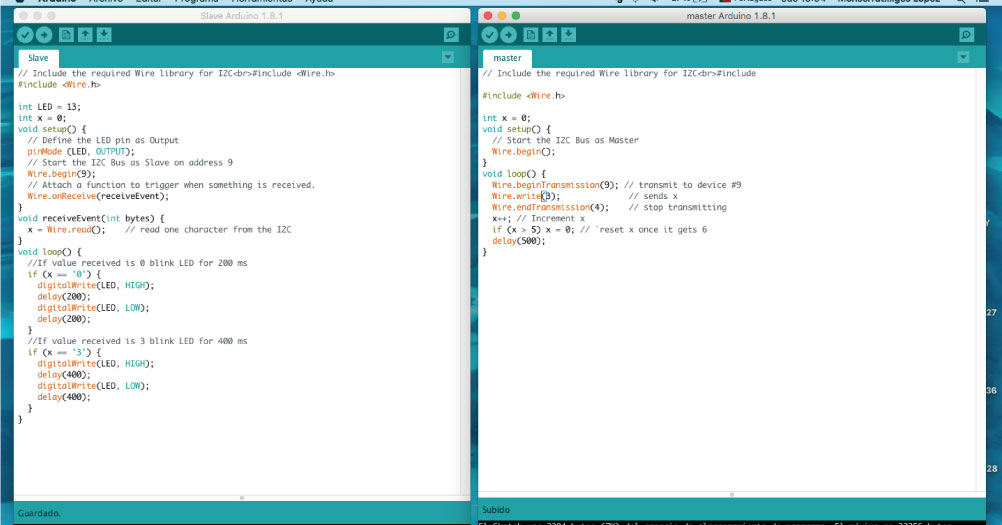Click the line 'x = Wire.read();'
Image resolution: width=1002 pixels, height=525 pixels.
coord(66,230)
